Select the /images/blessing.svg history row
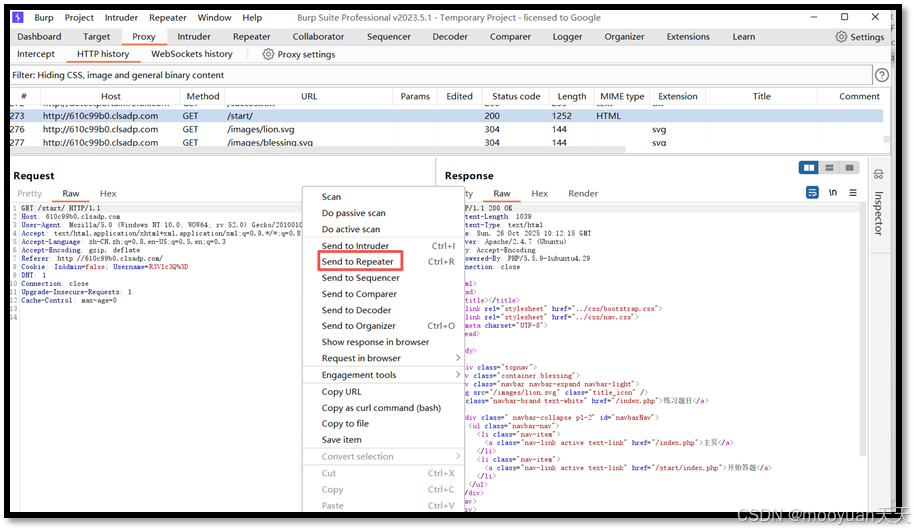 tap(446, 142)
